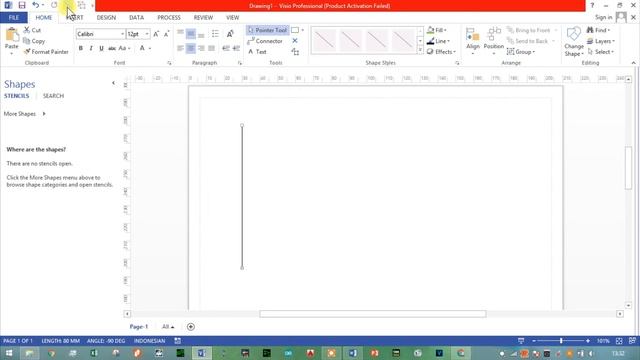Set text align left
Screen dimensions: 640x360
[x=180, y=48]
